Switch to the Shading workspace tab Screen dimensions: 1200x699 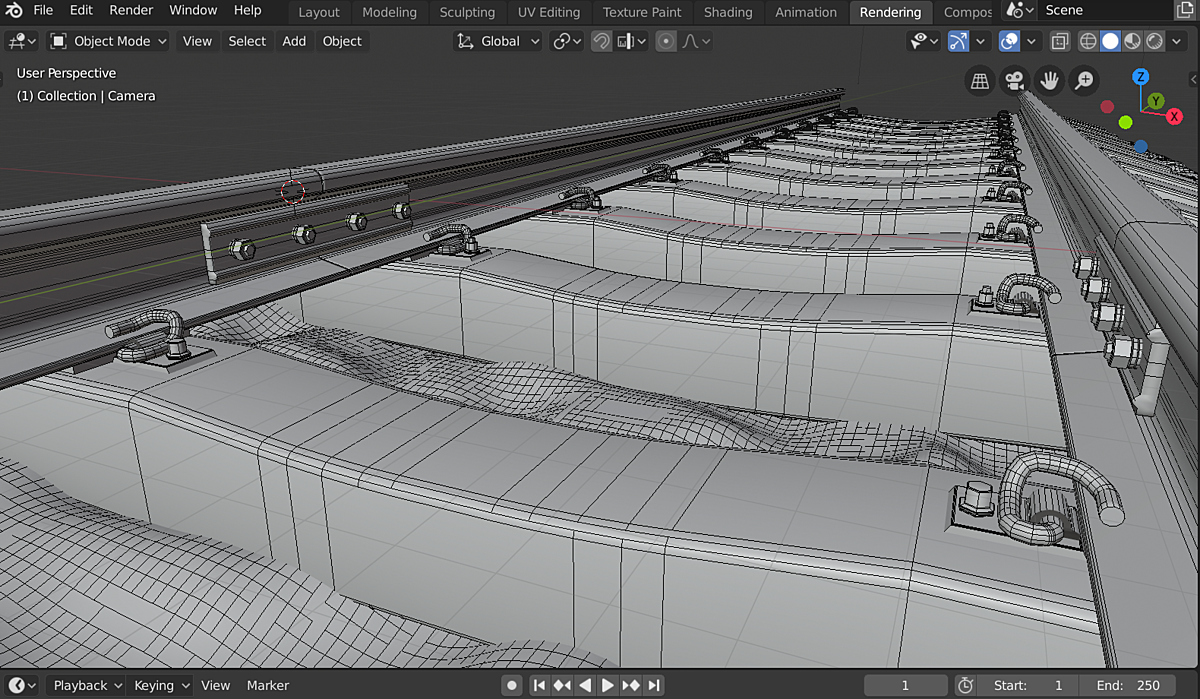coord(728,12)
